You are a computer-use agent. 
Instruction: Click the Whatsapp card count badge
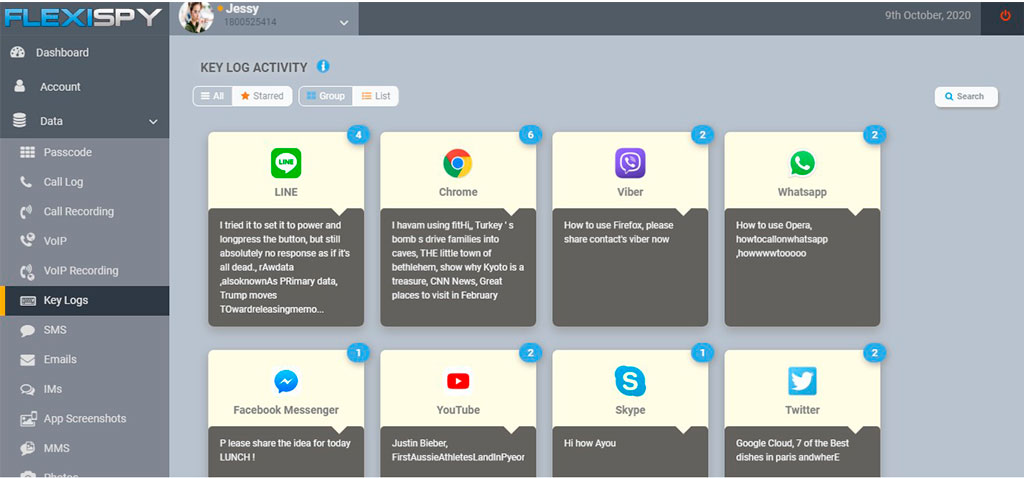pos(874,135)
